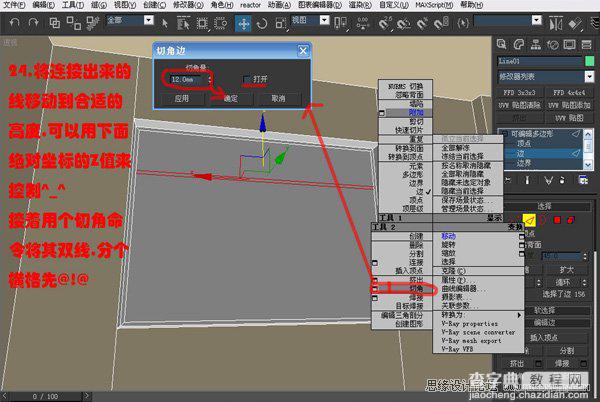Select the Select Object arrow tool
Image resolution: width=600 pixels, height=402 pixels.
165,23
